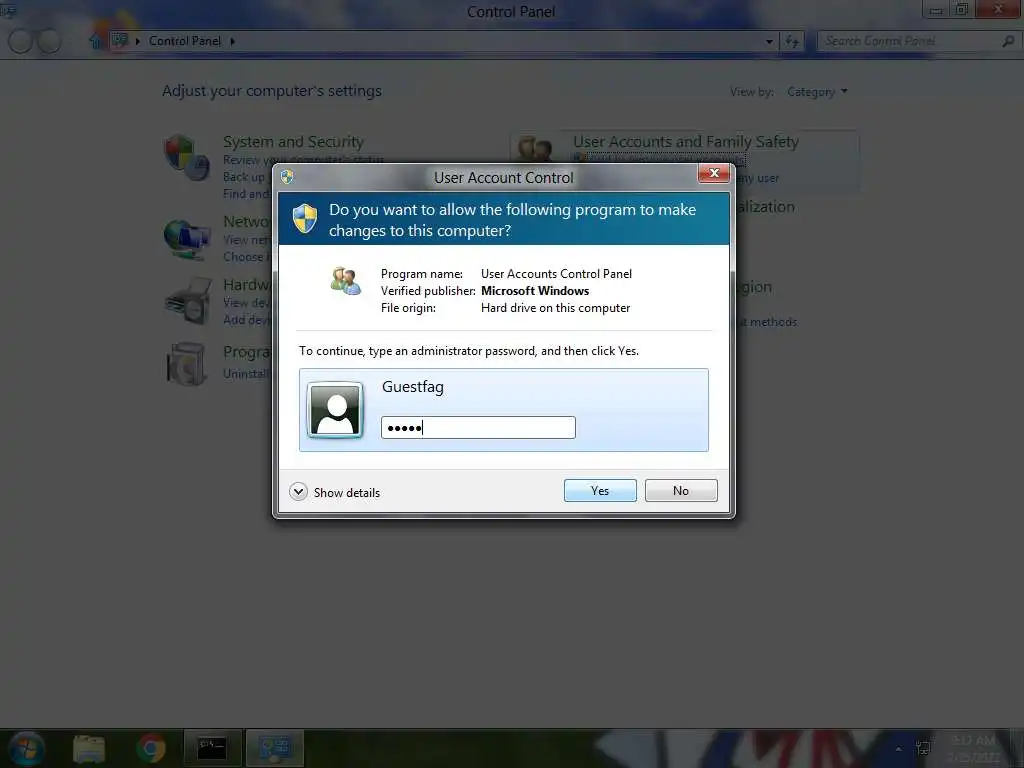Click the Network and Internet globe icon
The image size is (1024, 768).
(187, 239)
